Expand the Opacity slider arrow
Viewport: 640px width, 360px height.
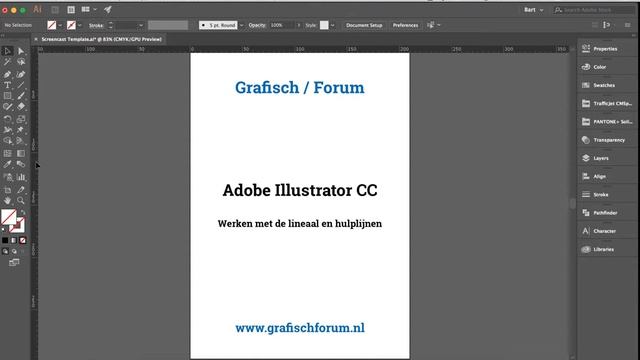[299, 25]
